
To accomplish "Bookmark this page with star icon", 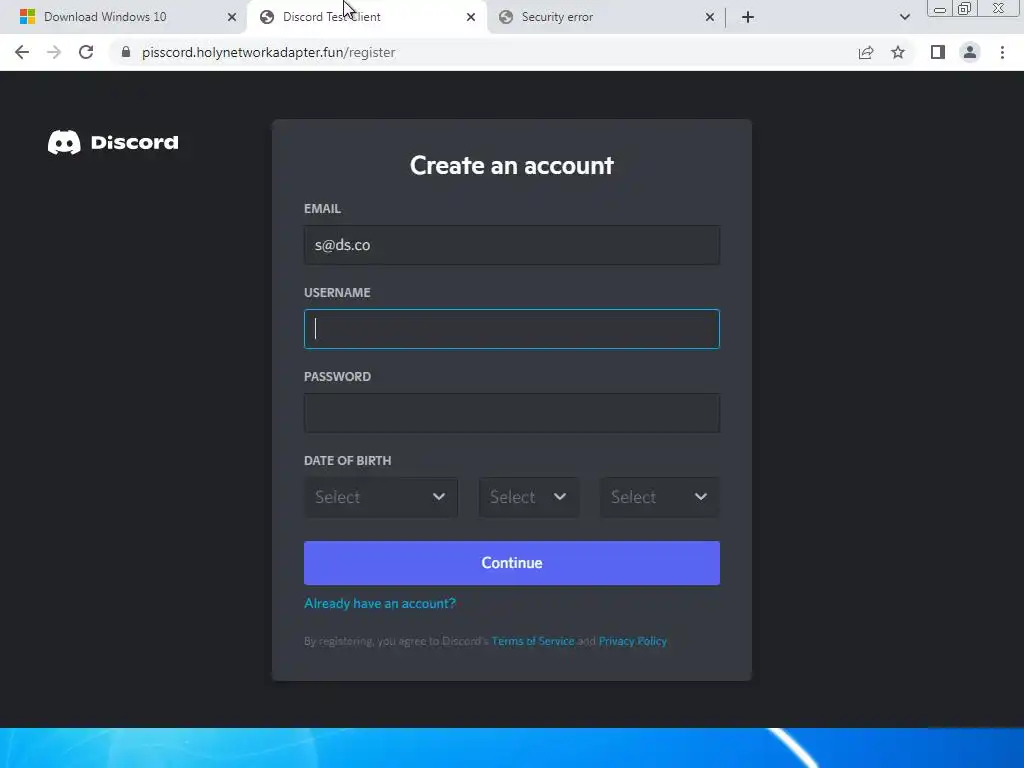I will click(898, 52).
